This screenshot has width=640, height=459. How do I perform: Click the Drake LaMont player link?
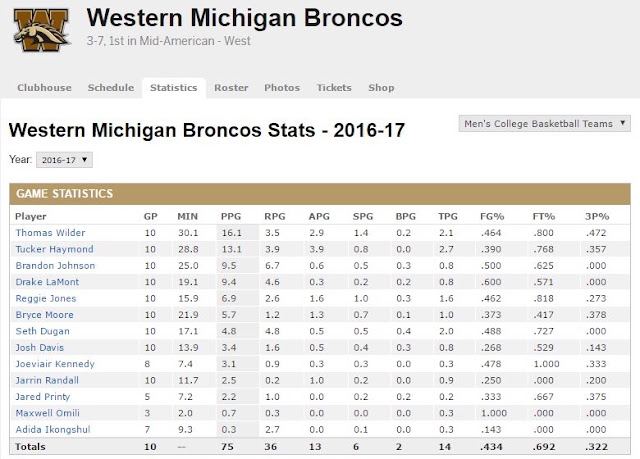pyautogui.click(x=47, y=282)
